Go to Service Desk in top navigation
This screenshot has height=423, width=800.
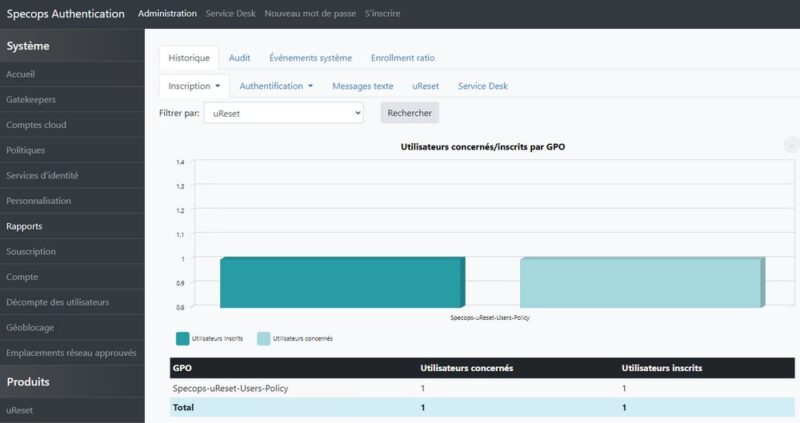coord(230,14)
